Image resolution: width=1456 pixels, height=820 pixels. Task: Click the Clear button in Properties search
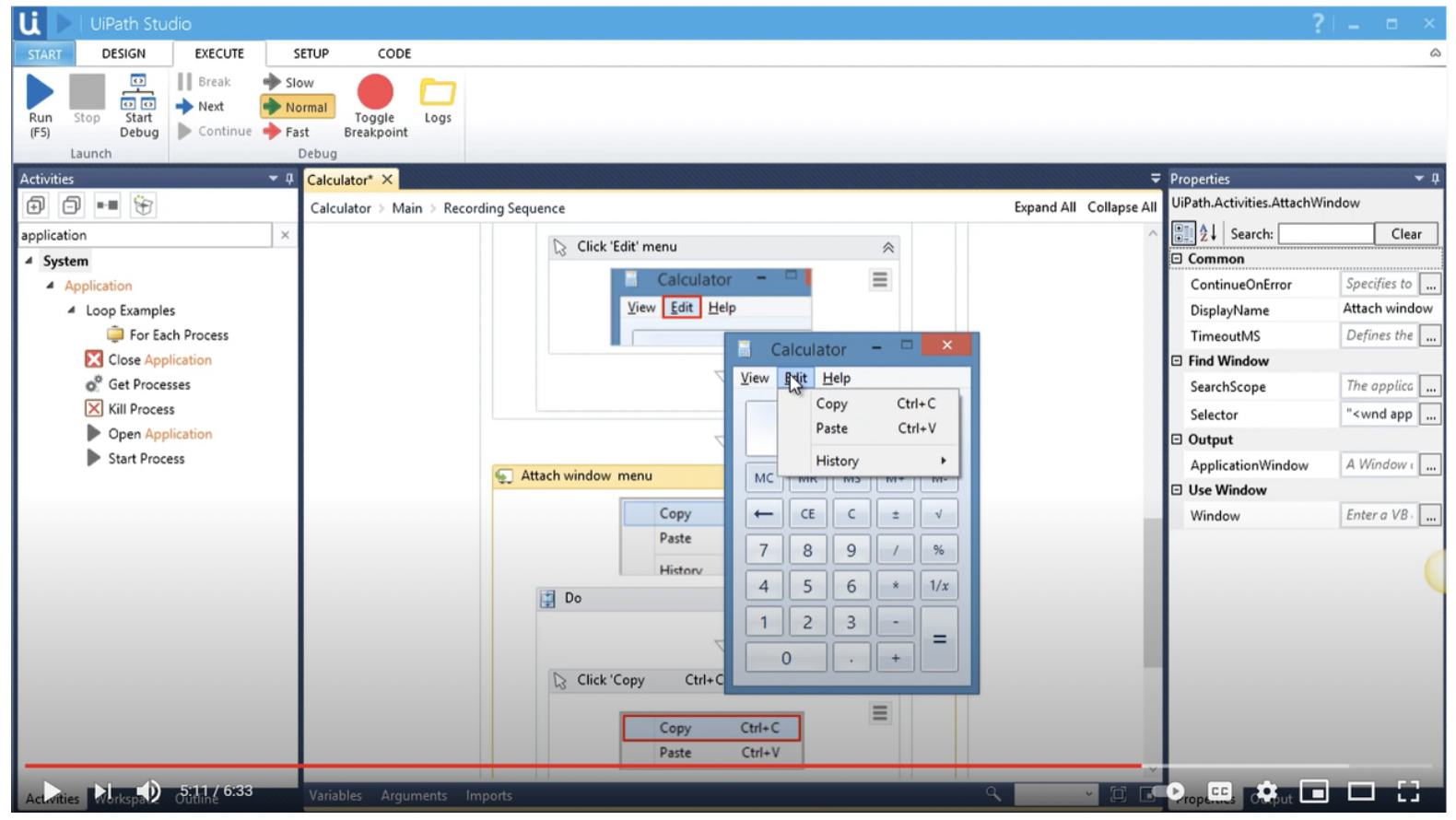pos(1406,234)
